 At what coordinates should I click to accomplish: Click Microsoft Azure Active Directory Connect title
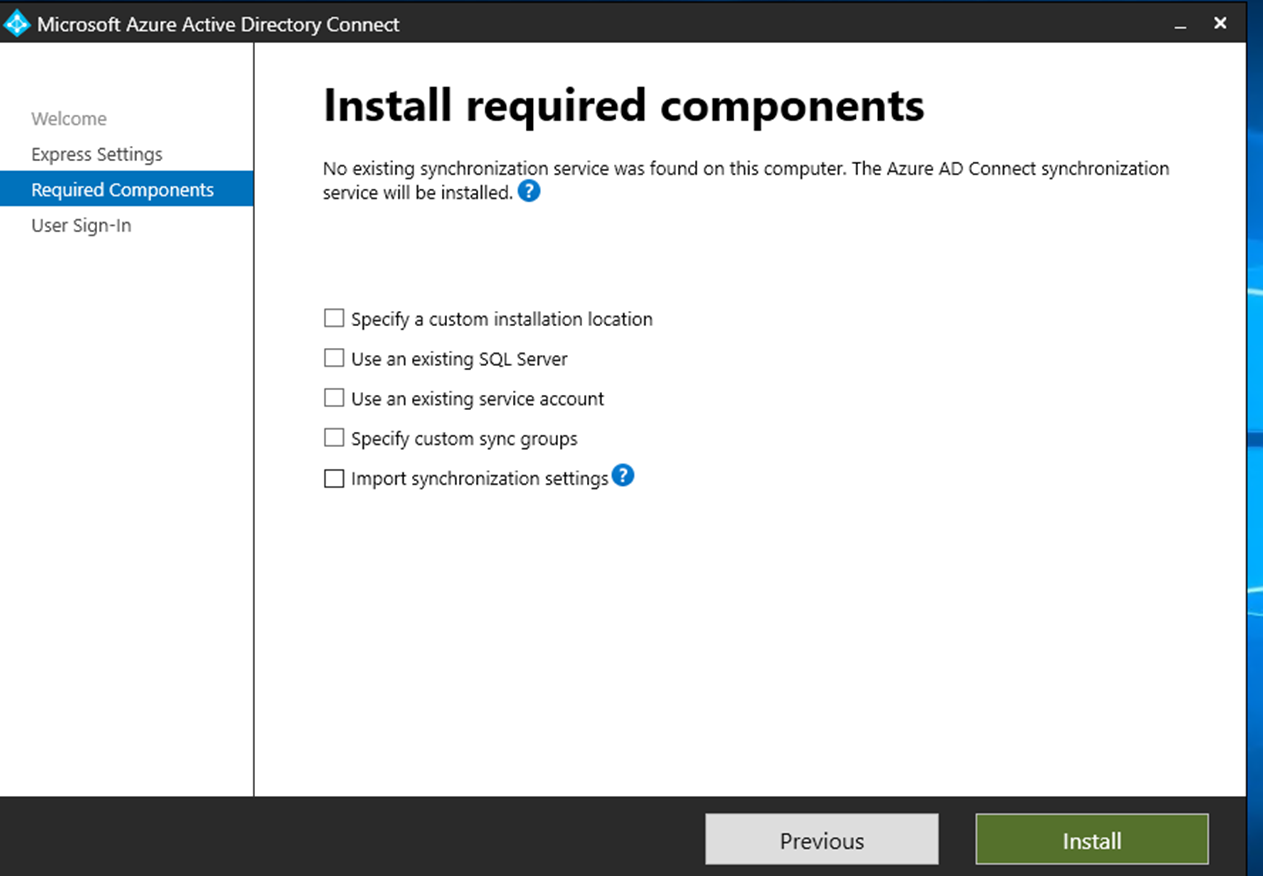pos(218,24)
